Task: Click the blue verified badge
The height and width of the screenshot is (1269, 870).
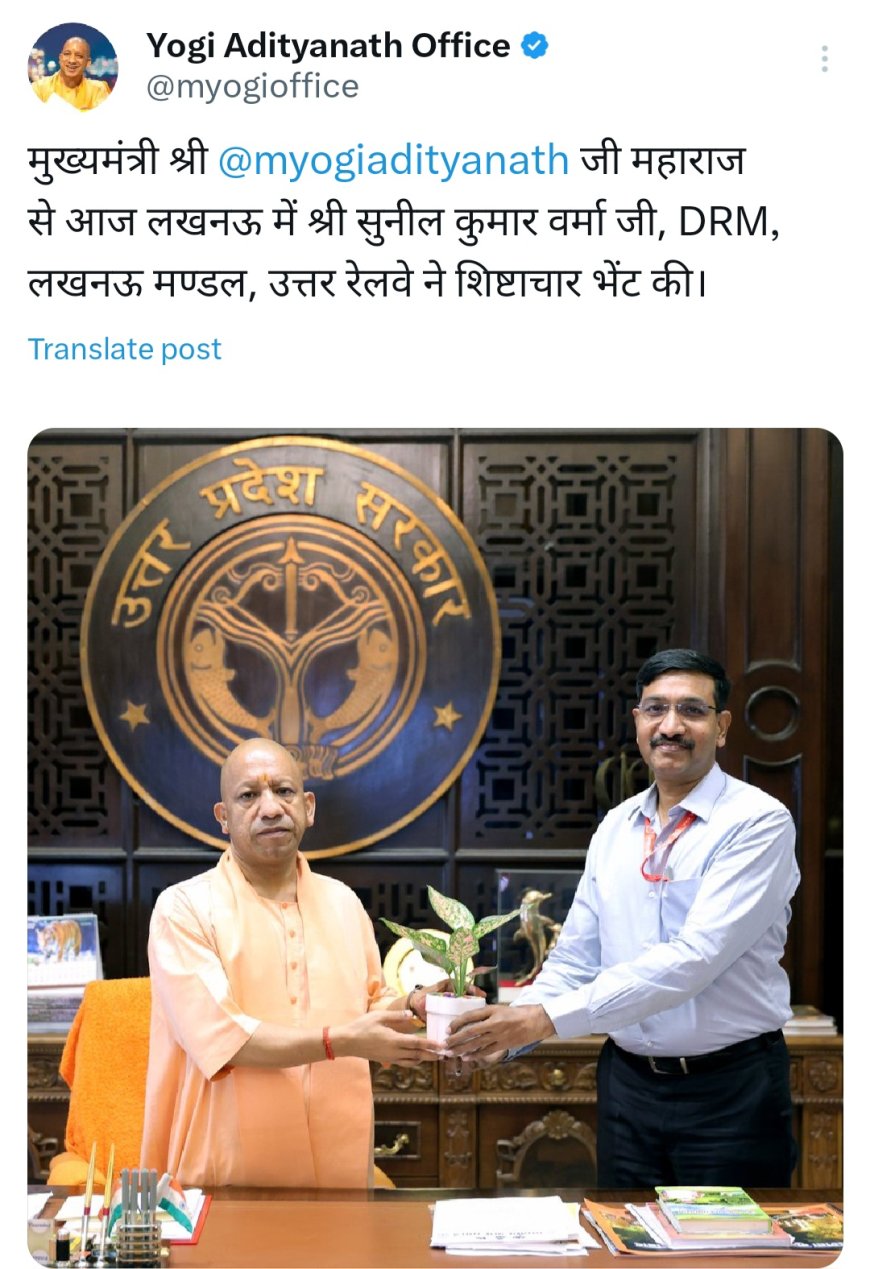Action: coord(536,45)
